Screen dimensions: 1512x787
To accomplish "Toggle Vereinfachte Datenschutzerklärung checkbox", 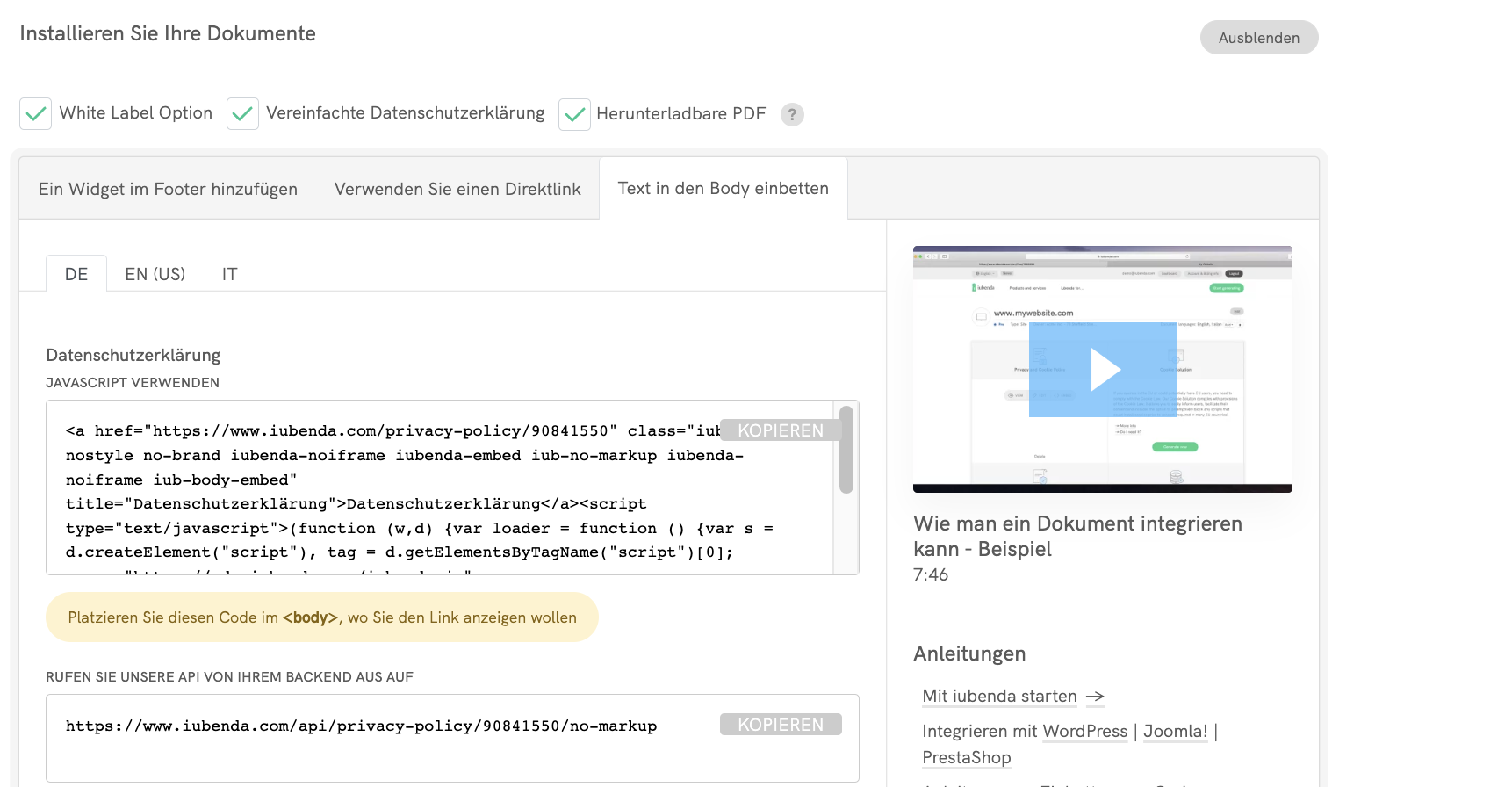I will tap(242, 114).
